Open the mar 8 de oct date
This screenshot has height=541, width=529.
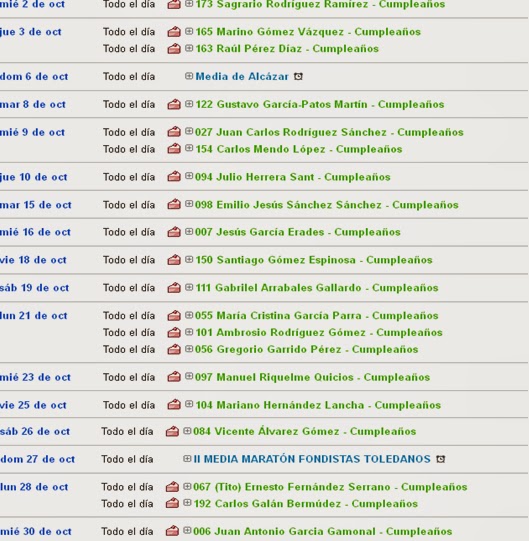tap(33, 104)
